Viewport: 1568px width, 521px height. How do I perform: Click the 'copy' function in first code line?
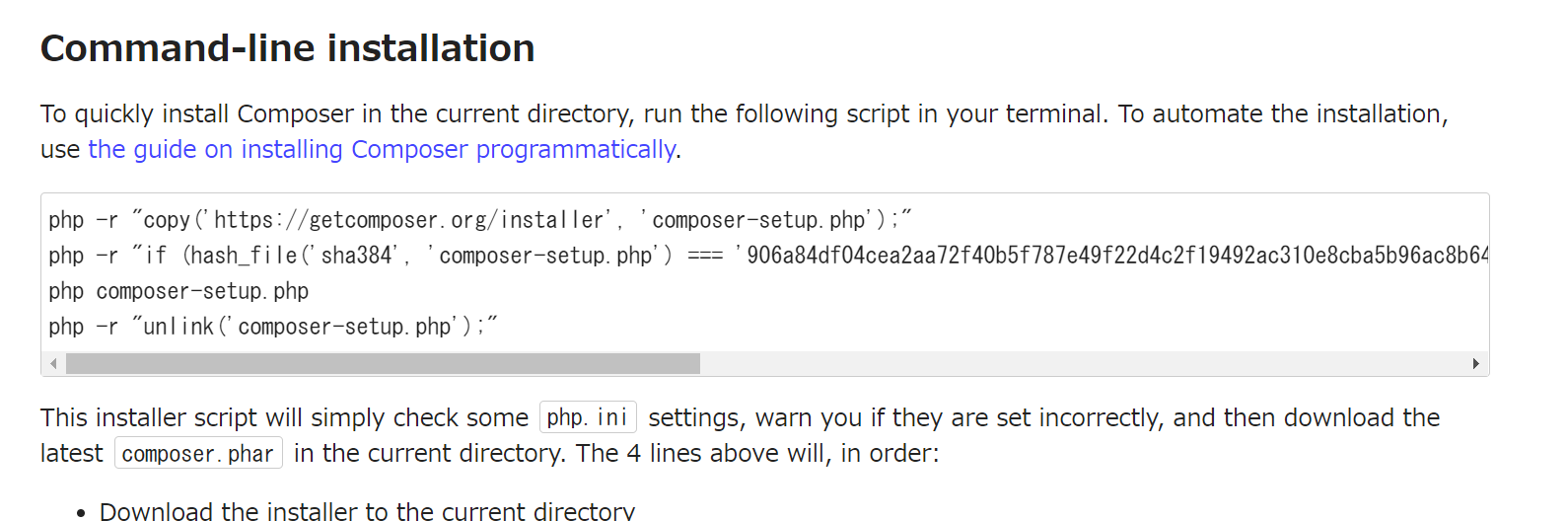(167, 220)
